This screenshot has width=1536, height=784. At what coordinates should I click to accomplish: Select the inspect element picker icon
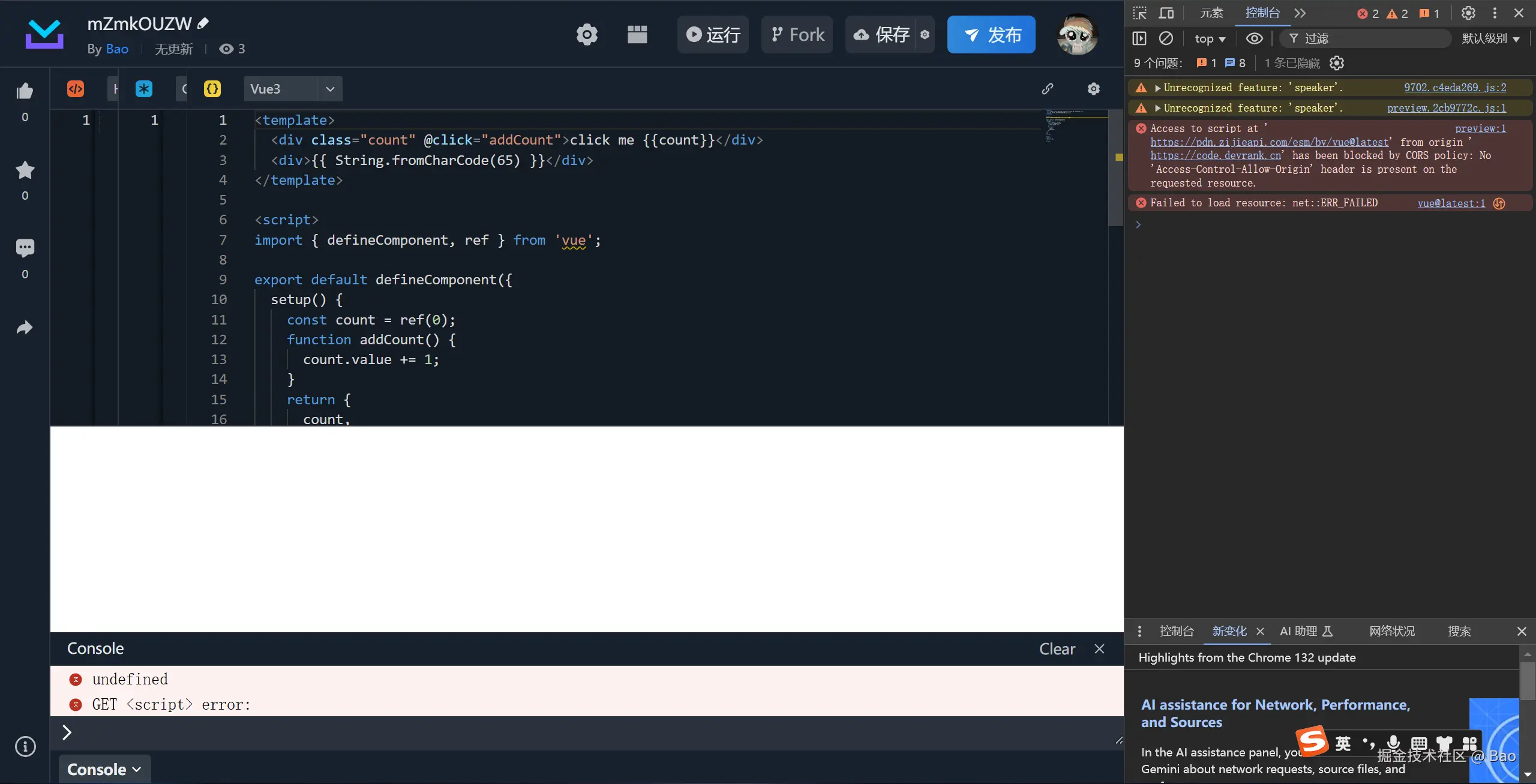pyautogui.click(x=1139, y=13)
